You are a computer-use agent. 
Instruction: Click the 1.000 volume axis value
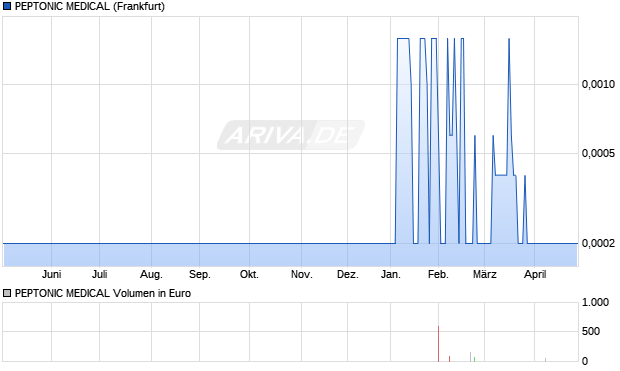595,303
